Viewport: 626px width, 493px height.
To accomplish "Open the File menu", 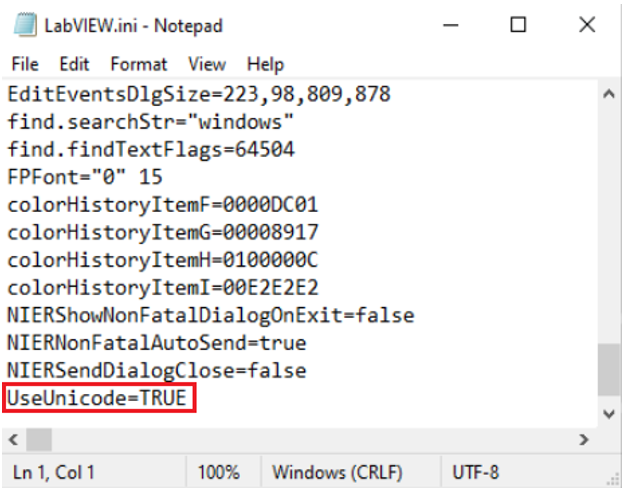I will [x=25, y=64].
